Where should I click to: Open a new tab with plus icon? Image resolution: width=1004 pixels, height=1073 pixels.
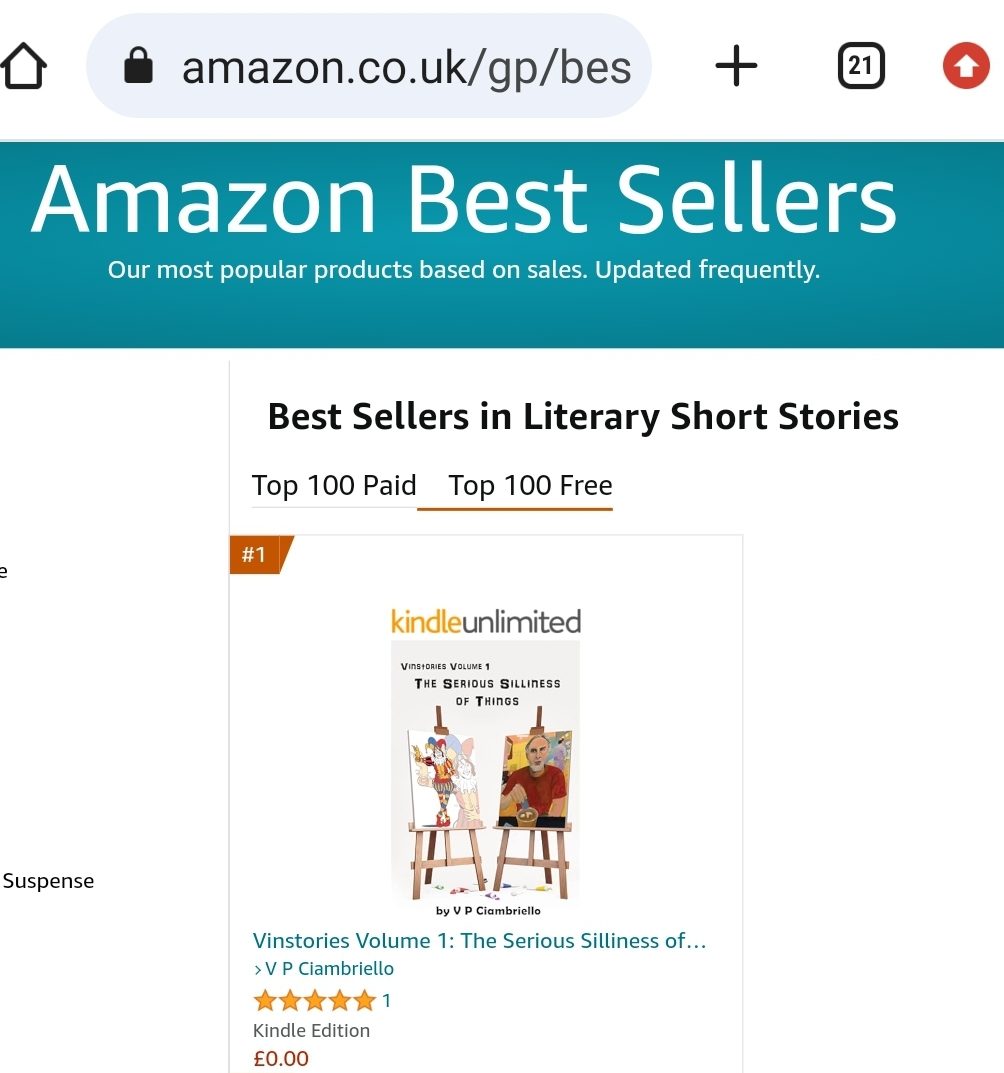pyautogui.click(x=737, y=67)
